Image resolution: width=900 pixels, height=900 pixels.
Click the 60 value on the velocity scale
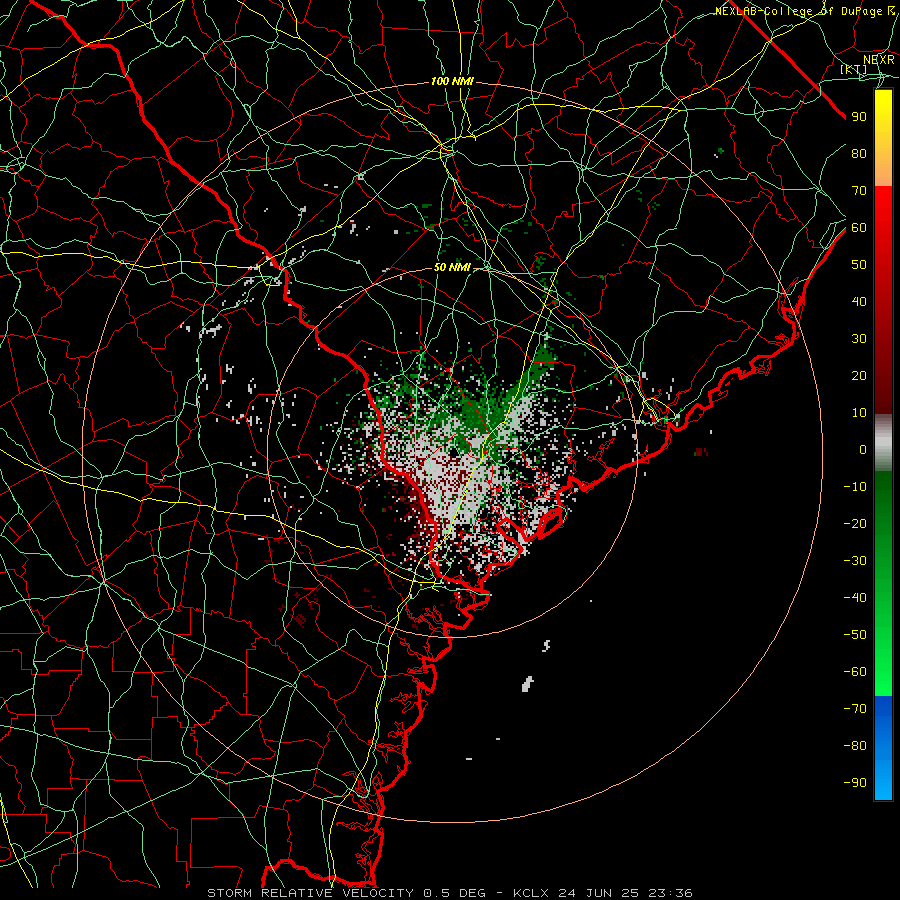[x=859, y=227]
